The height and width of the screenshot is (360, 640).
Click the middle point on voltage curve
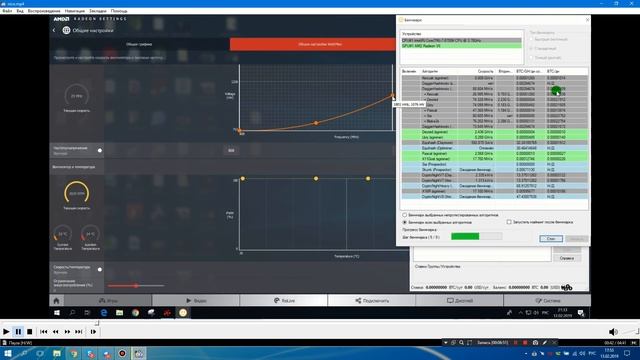[316, 123]
